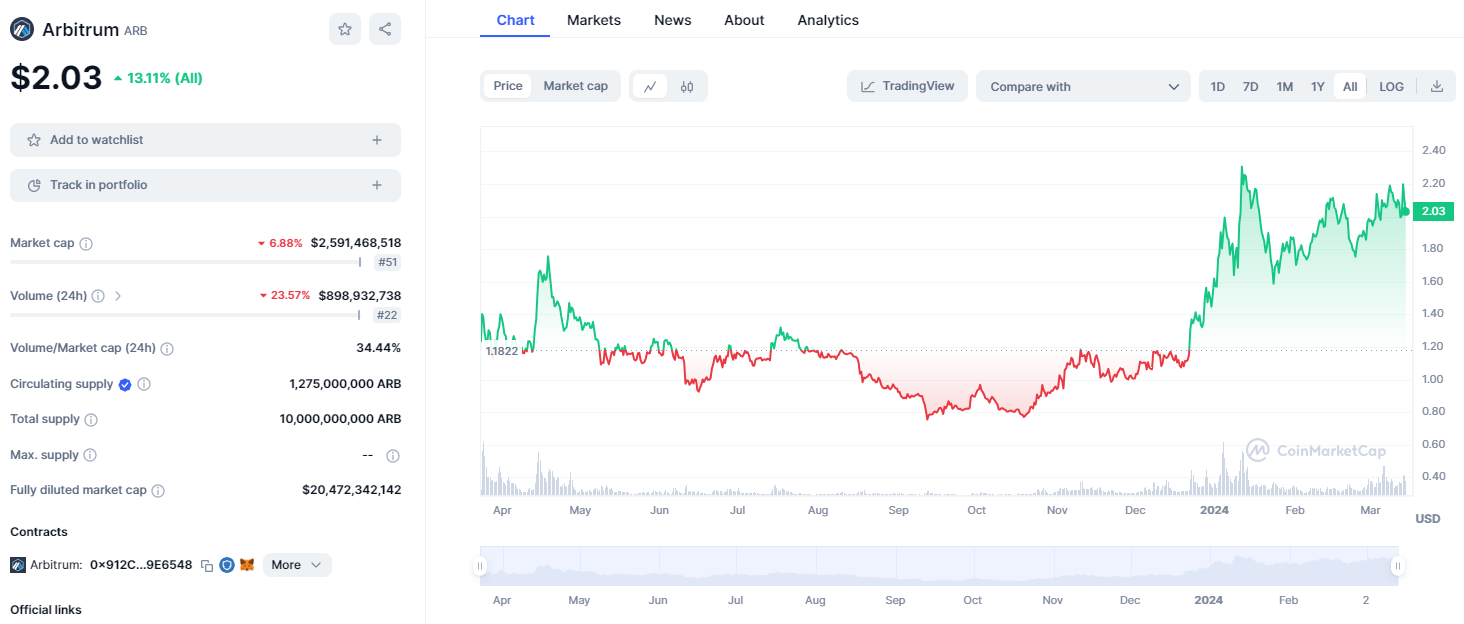The image size is (1464, 624).
Task: Toggle chart to Market cap view
Action: click(x=575, y=86)
